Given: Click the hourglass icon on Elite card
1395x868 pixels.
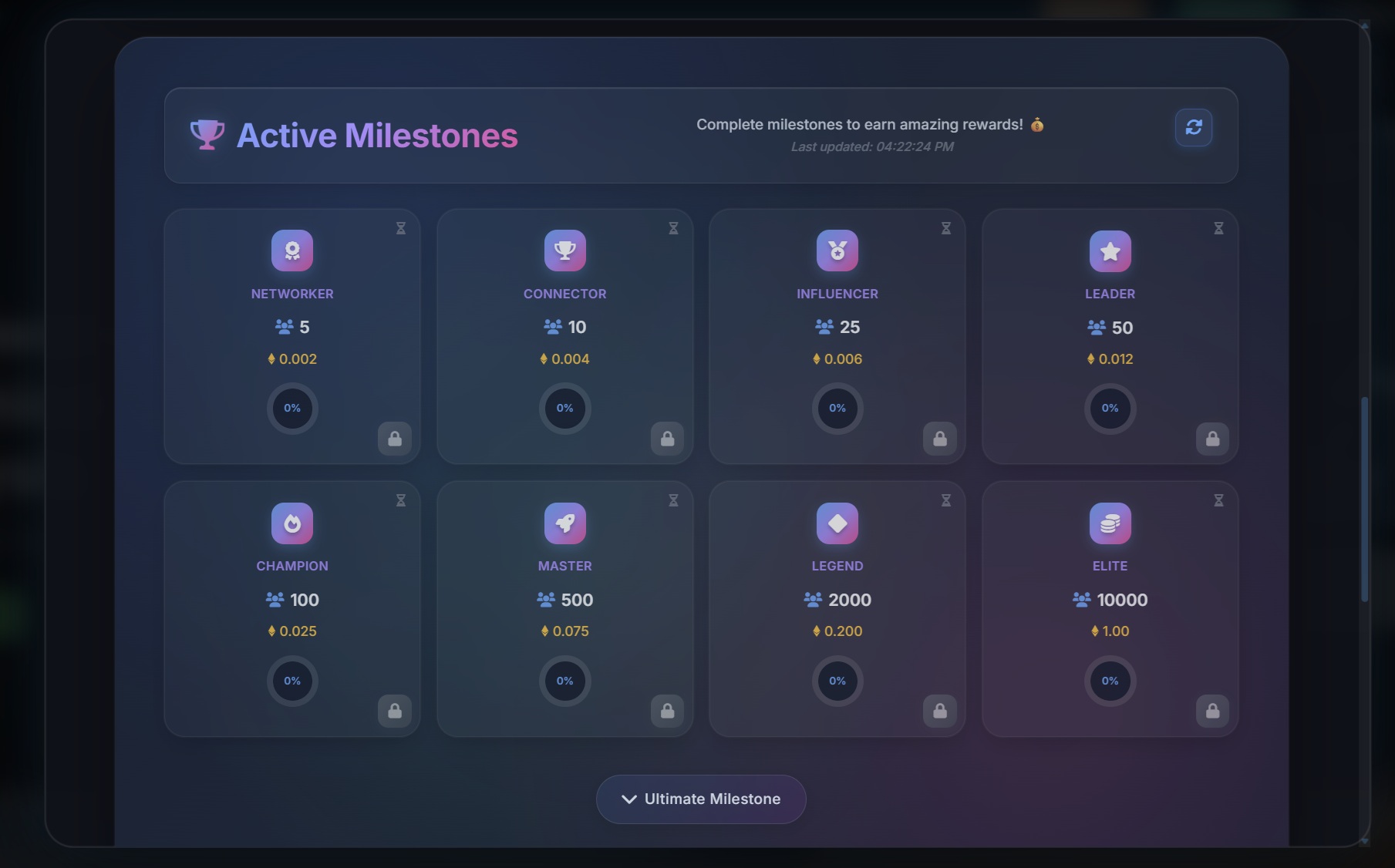Looking at the screenshot, I should (x=1218, y=500).
